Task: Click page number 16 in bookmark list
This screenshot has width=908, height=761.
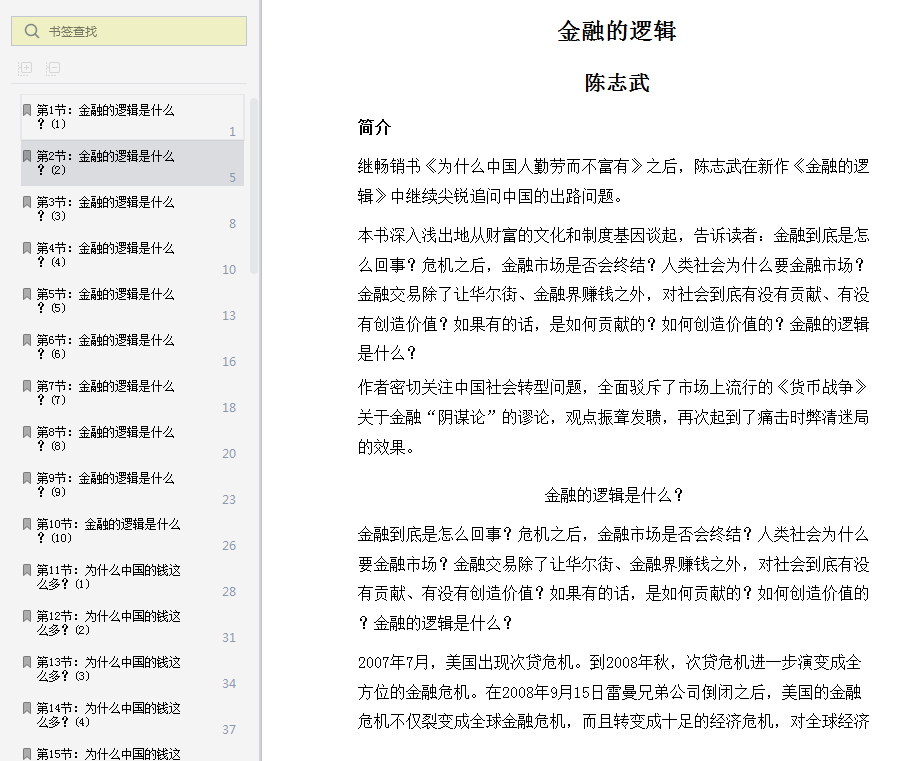Action: (229, 361)
